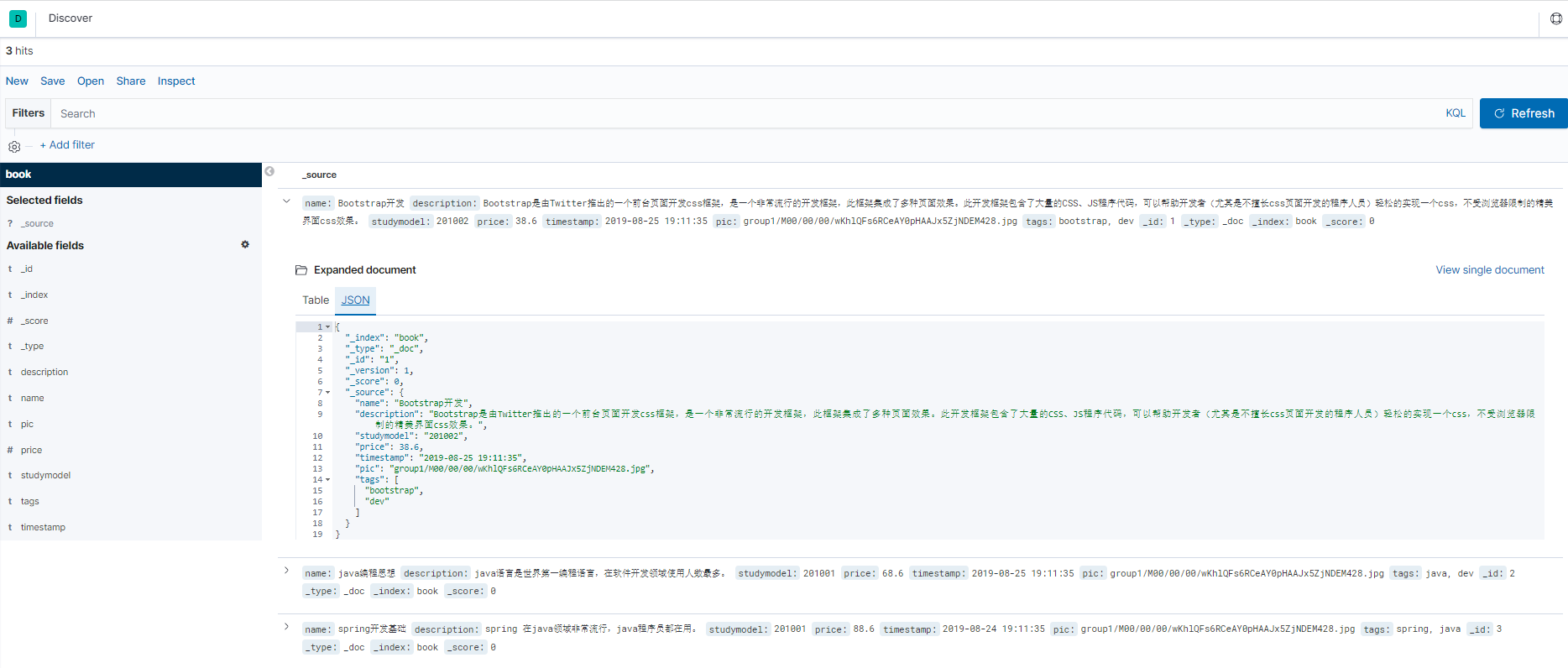Expand the java编程思想 document row
This screenshot has width=1568, height=668.
tap(286, 571)
